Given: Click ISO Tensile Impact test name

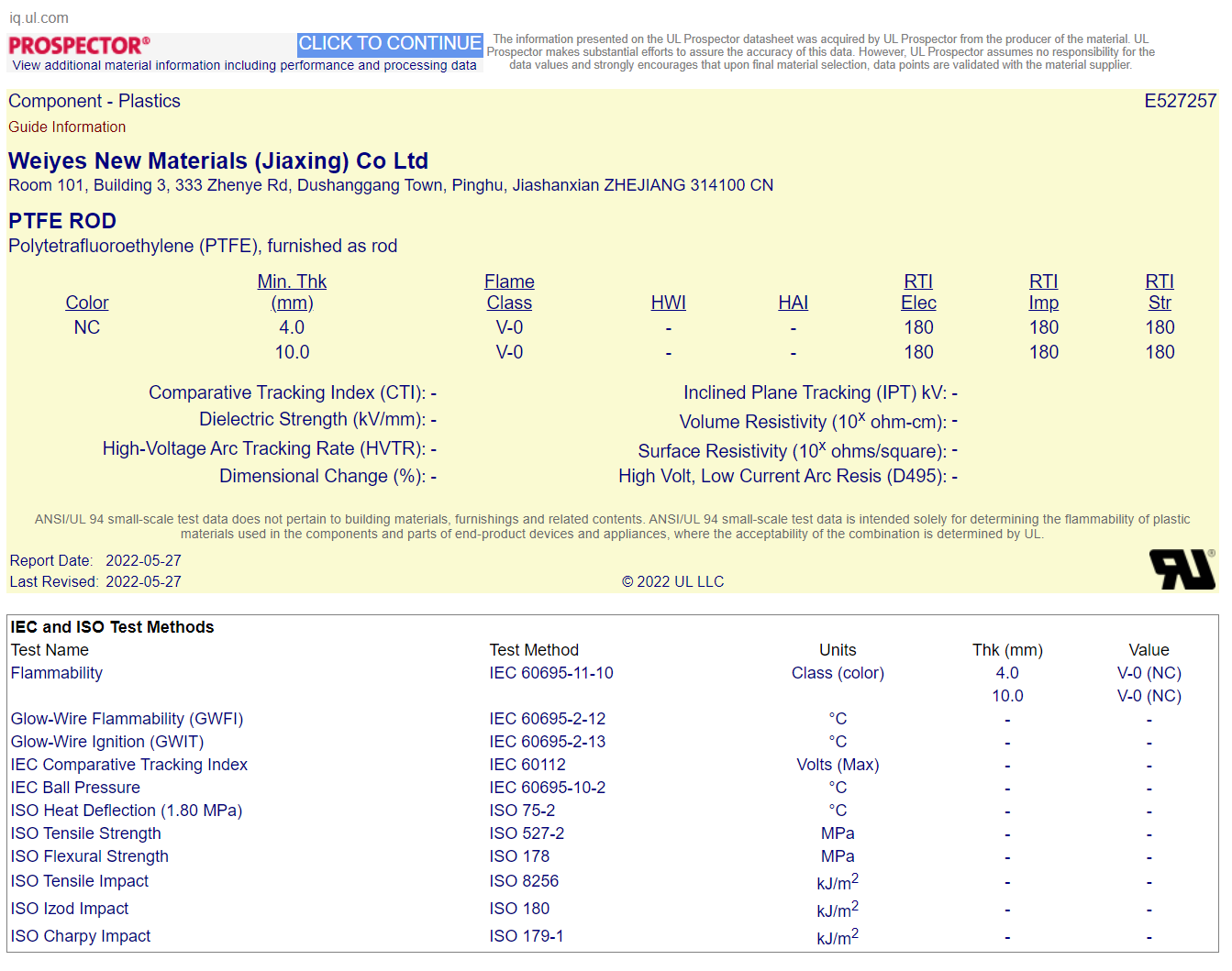Looking at the screenshot, I should [80, 881].
